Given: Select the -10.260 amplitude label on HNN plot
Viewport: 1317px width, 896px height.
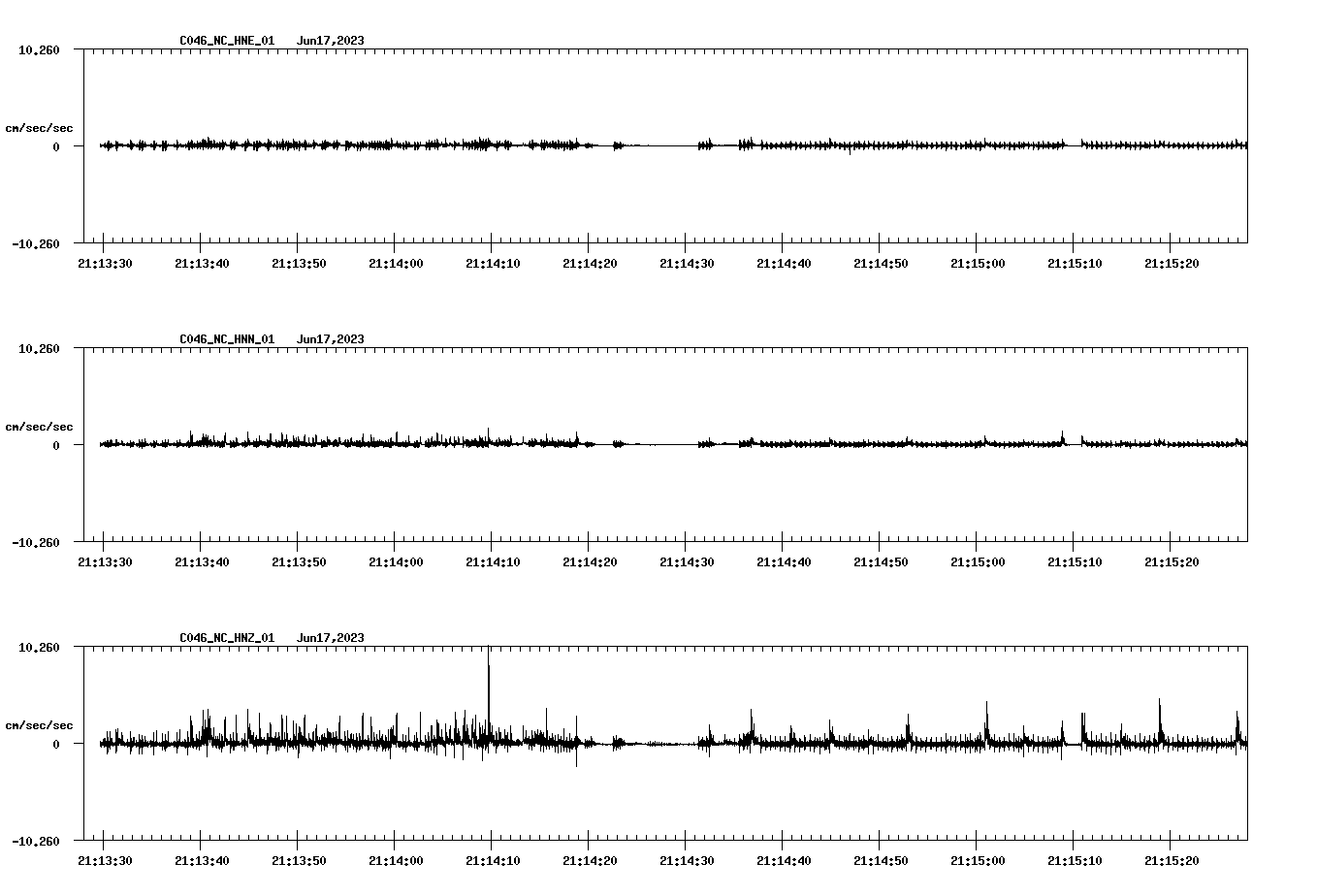Looking at the screenshot, I should 37,545.
